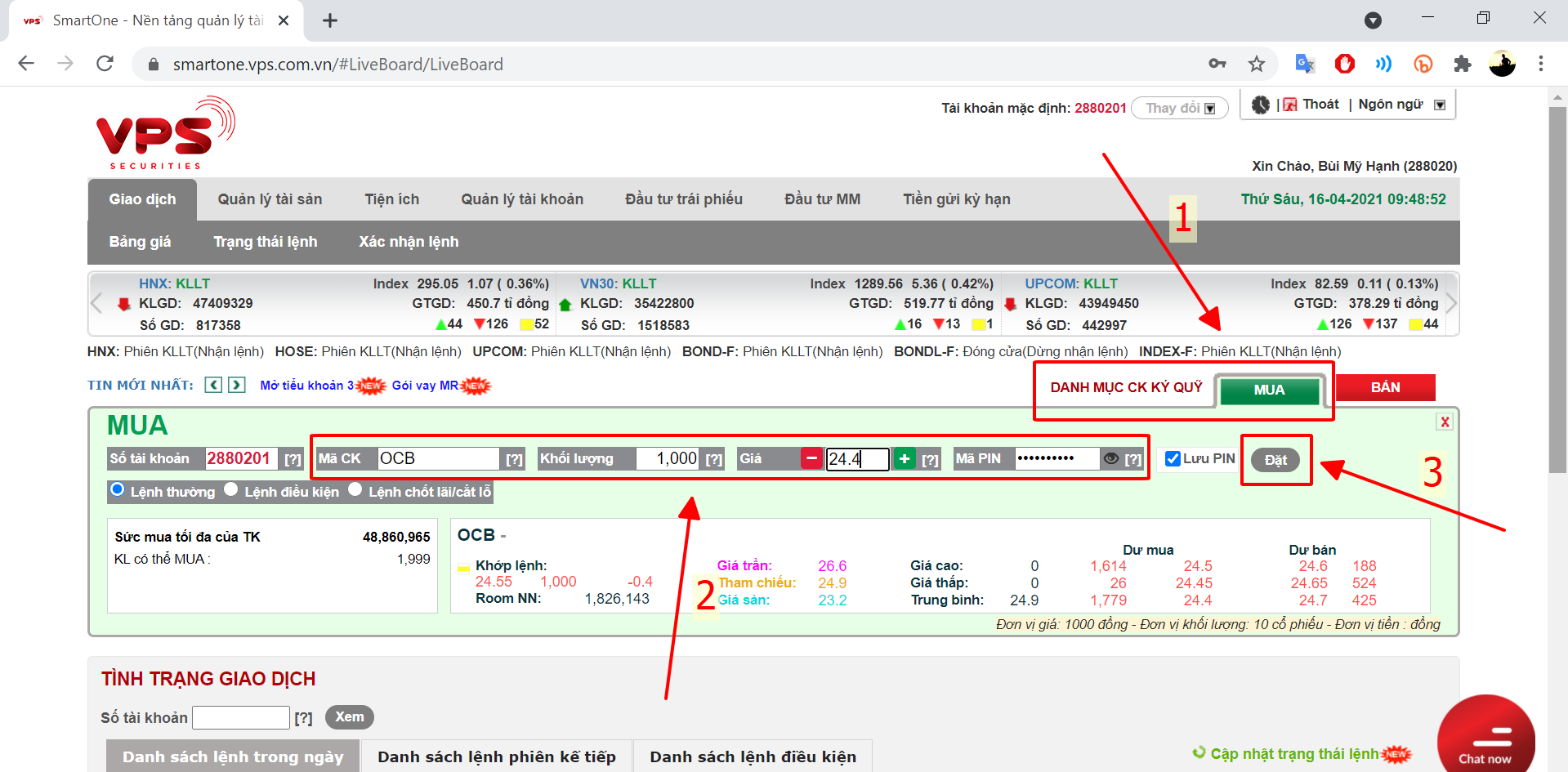
Task: Increase price with the green plus button
Action: [x=905, y=458]
